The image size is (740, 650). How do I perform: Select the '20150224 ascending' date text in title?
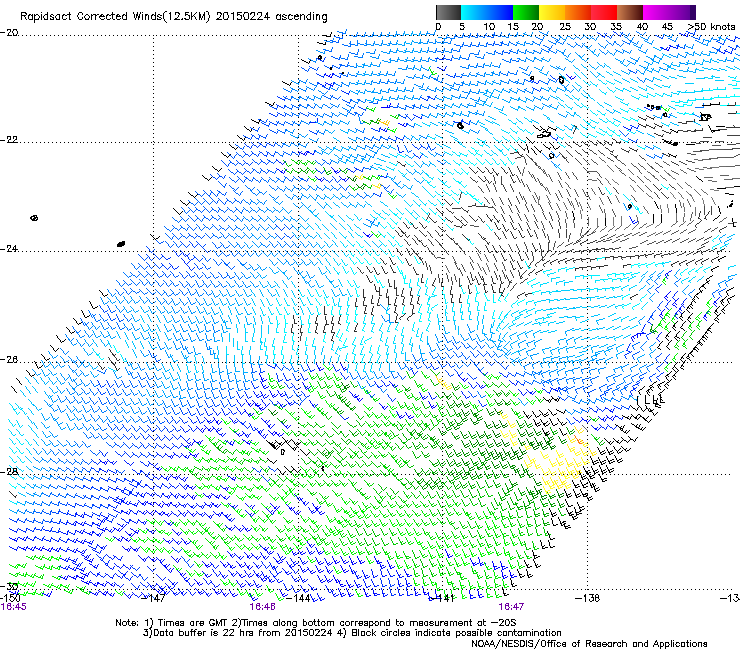coord(271,17)
